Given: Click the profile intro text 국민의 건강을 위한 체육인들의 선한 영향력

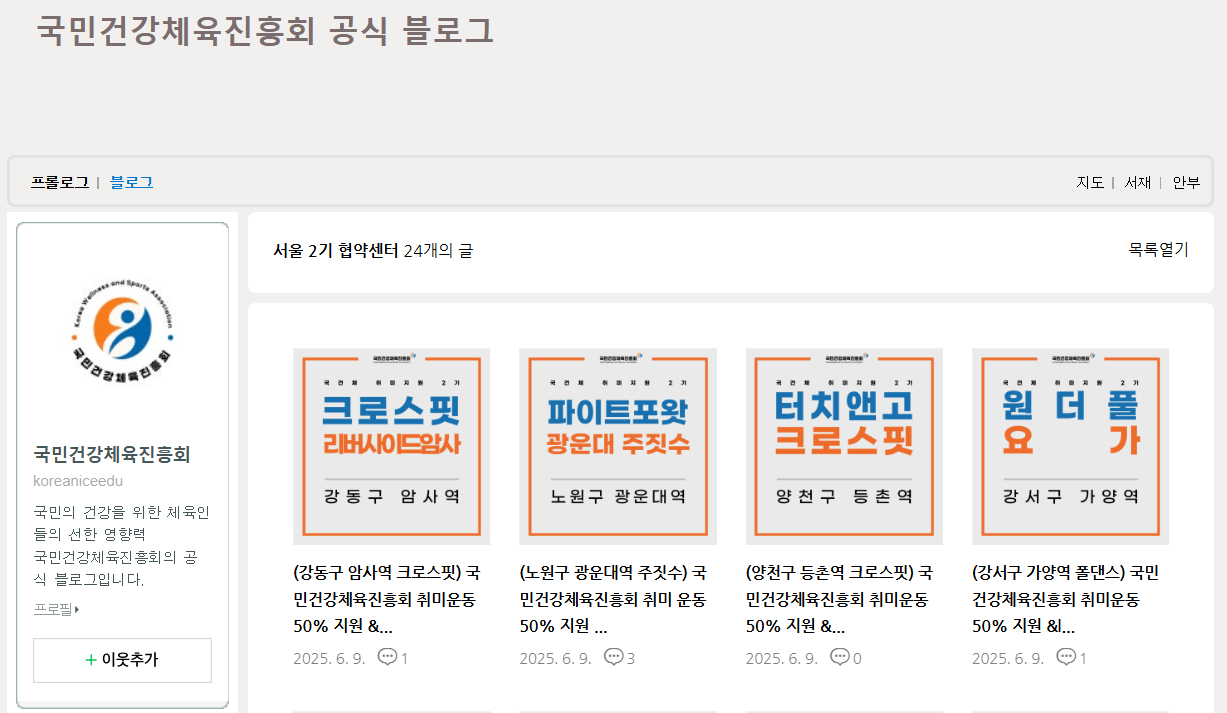Looking at the screenshot, I should (122, 523).
